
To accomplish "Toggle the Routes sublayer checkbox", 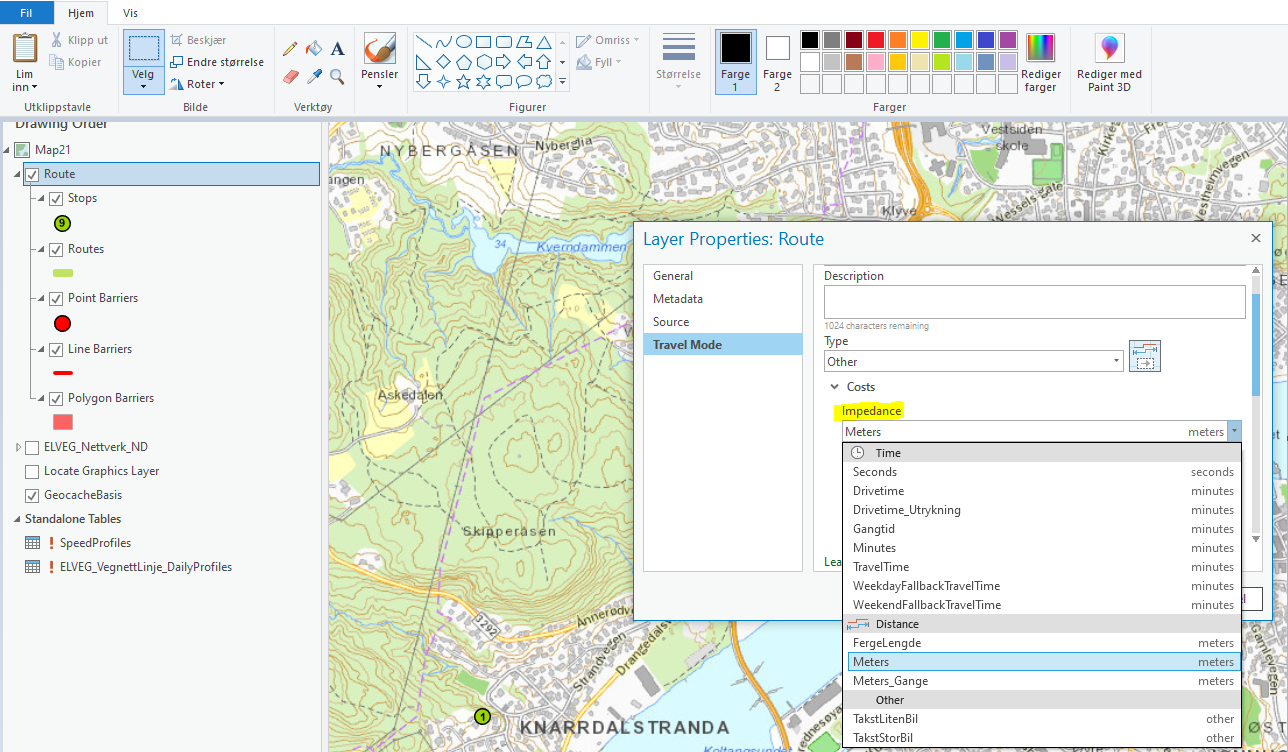I will (57, 249).
